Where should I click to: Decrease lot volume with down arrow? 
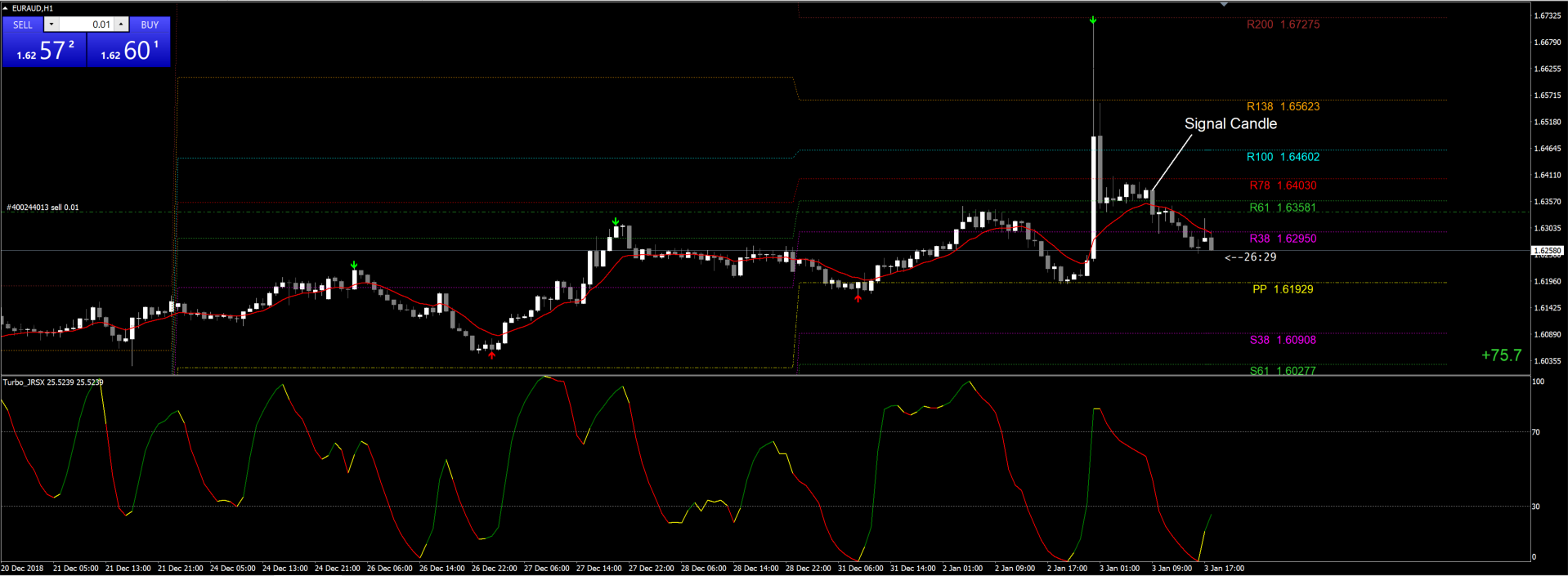coord(51,25)
